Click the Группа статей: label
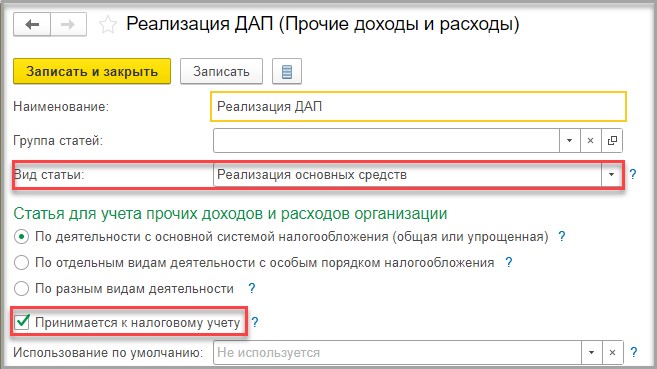 pos(58,140)
